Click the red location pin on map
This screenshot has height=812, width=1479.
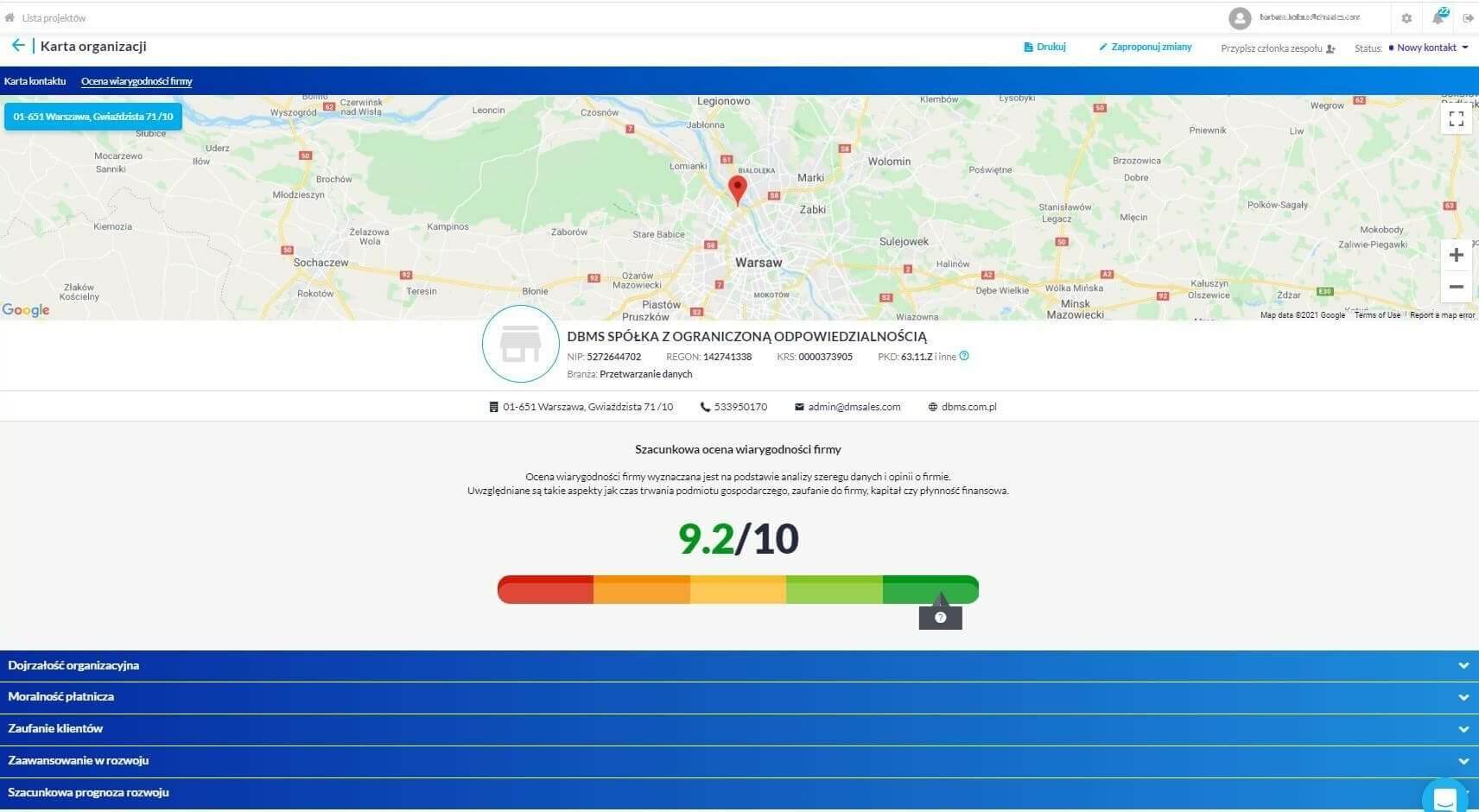click(x=737, y=189)
